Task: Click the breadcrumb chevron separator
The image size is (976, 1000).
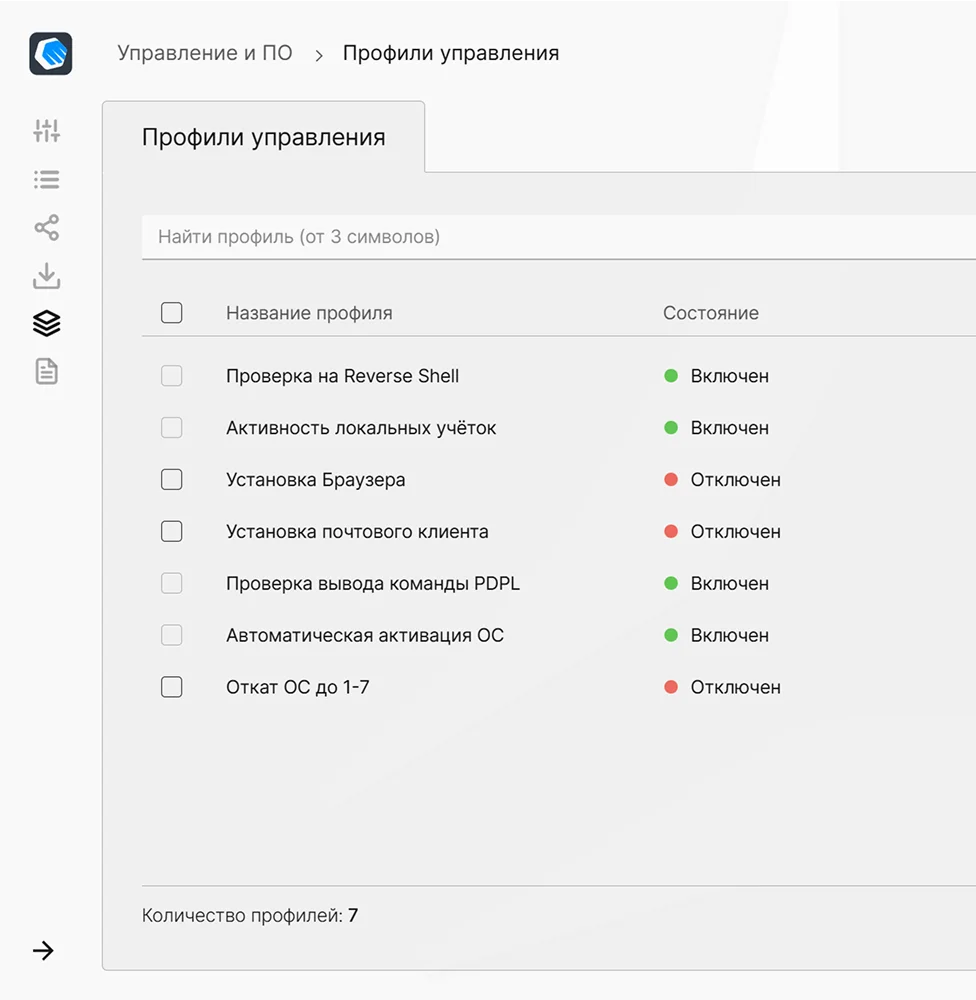Action: coord(318,55)
